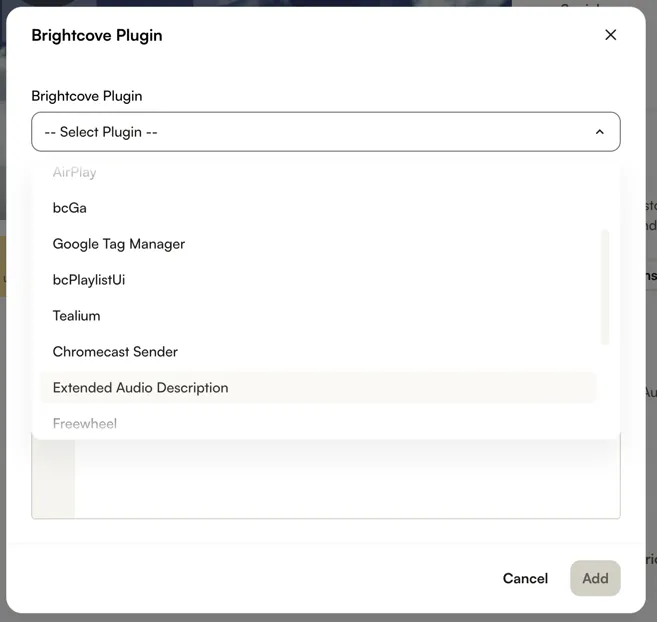Open the Select Plugin combo box

point(326,132)
